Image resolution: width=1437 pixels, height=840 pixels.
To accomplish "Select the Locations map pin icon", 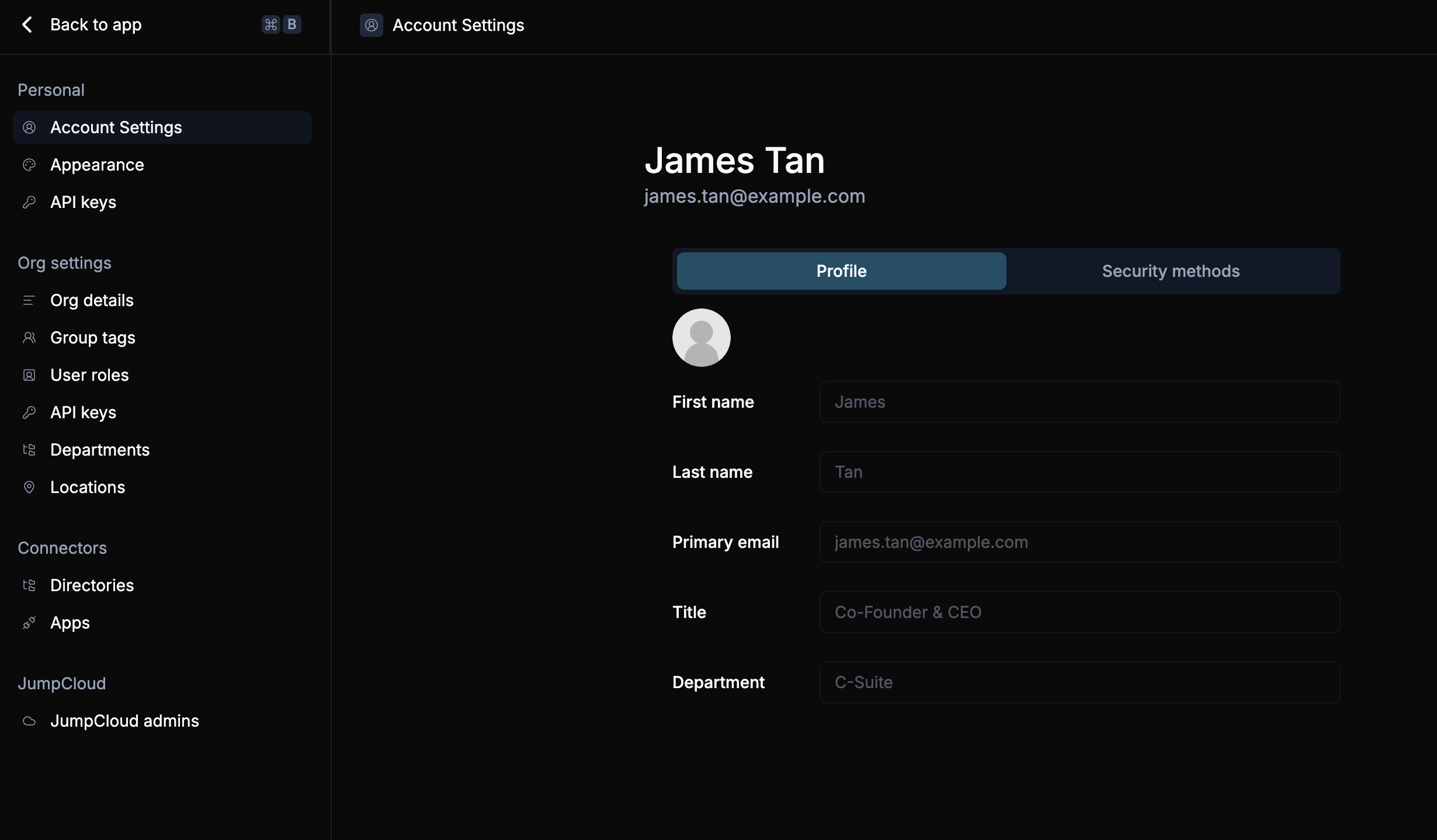I will click(x=29, y=487).
